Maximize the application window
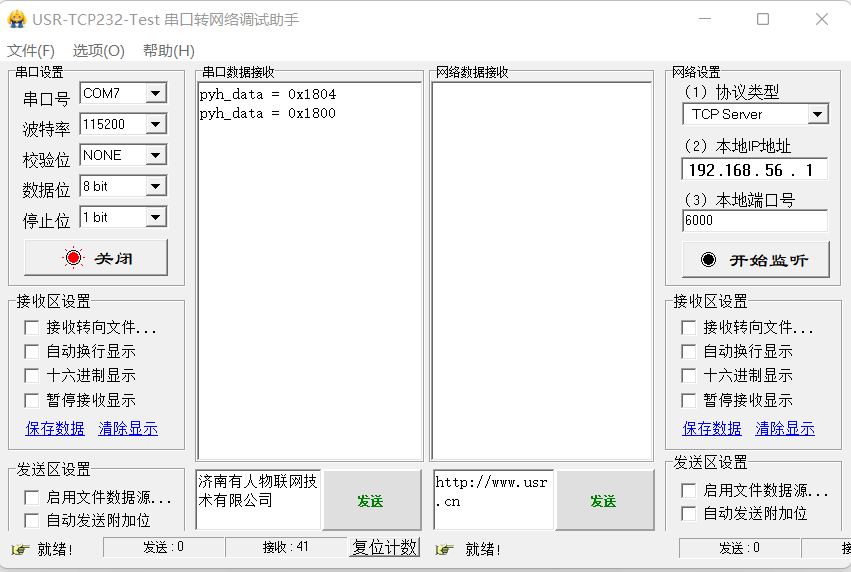Image resolution: width=851 pixels, height=572 pixels. point(763,19)
